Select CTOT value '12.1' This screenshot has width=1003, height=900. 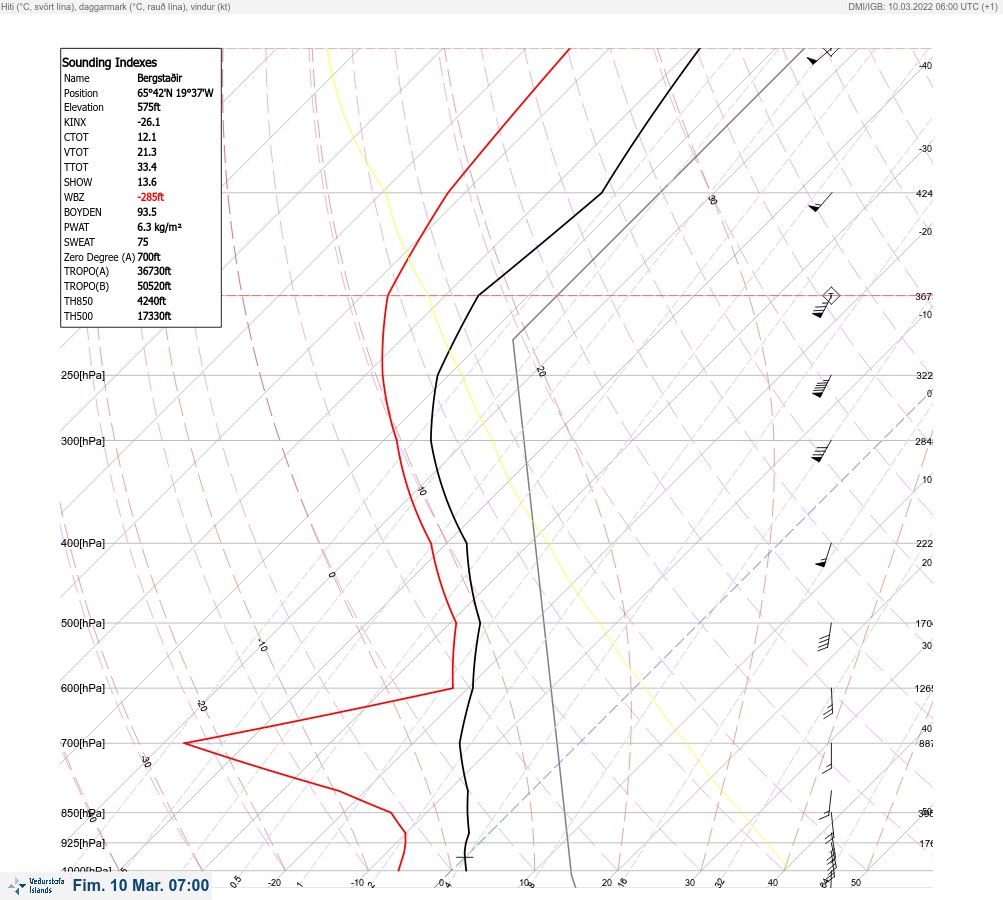(x=146, y=137)
